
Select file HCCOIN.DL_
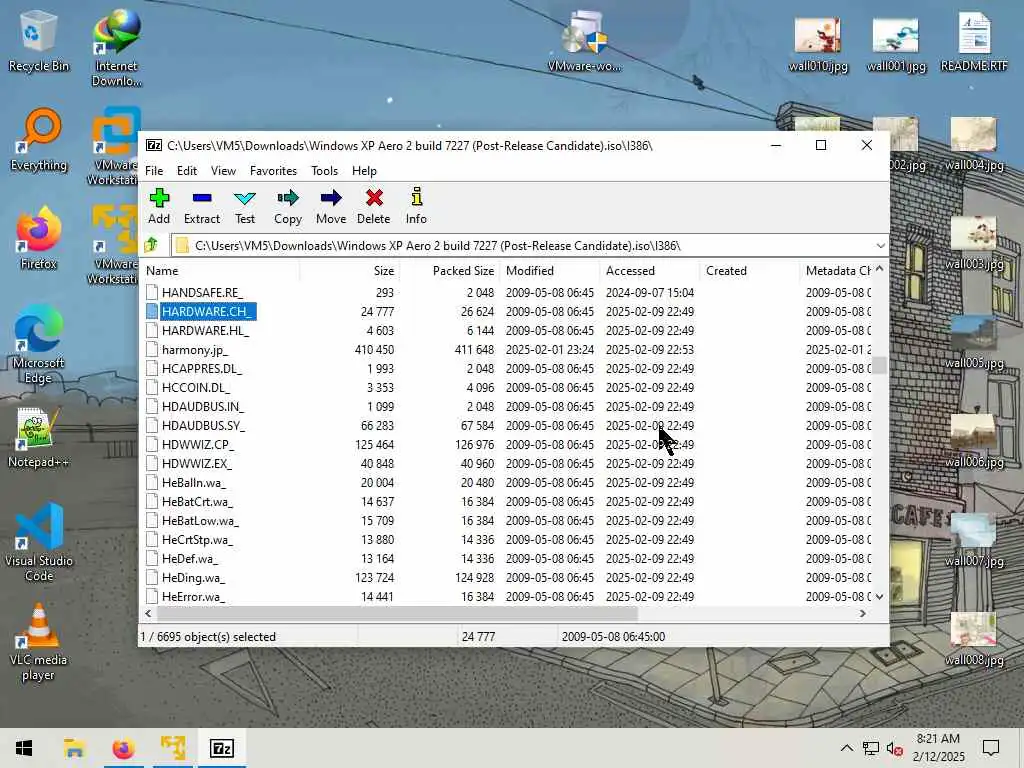click(x=195, y=387)
